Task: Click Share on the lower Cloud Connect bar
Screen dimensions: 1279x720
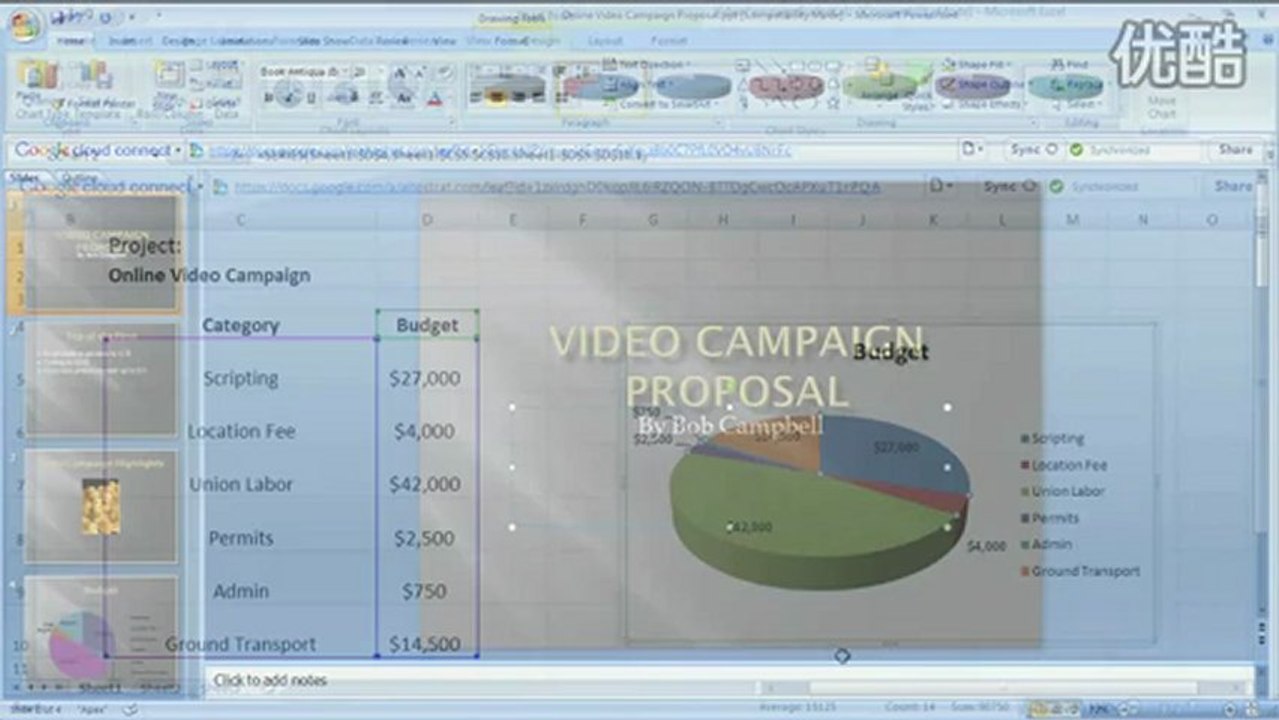Action: coord(1233,186)
